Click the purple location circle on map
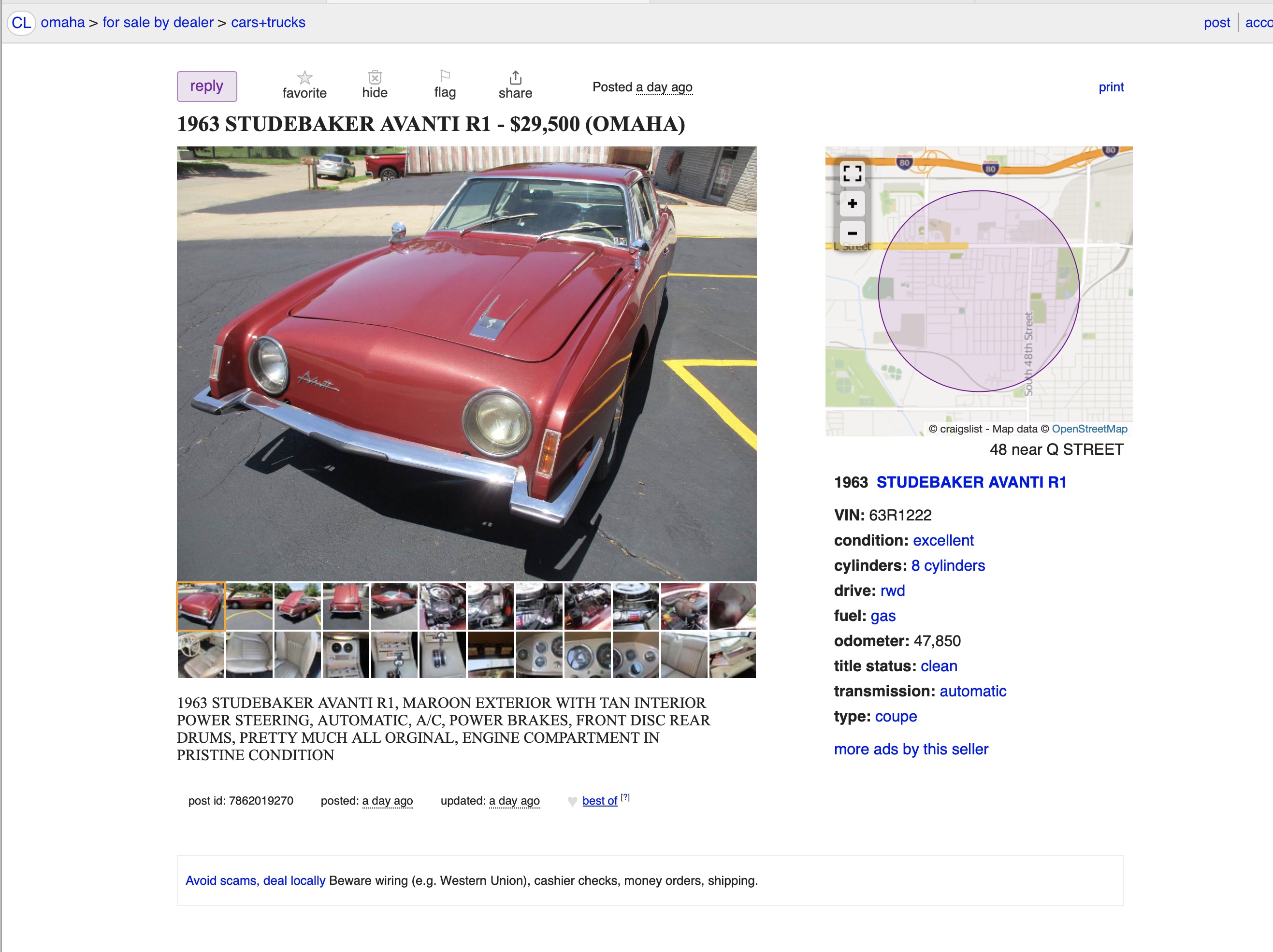This screenshot has height=952, width=1273. point(979,291)
